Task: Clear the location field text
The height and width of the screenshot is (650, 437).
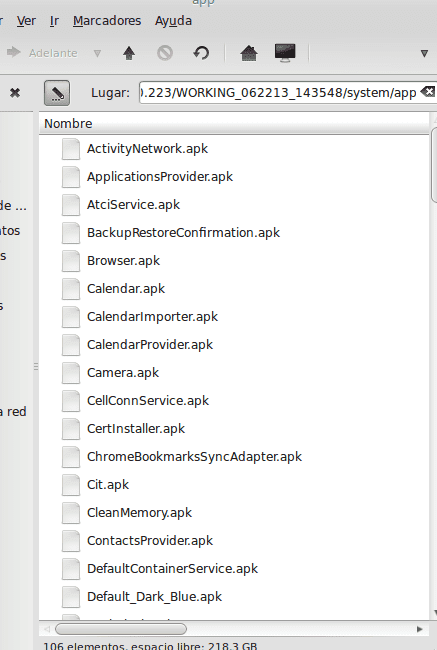Action: (x=427, y=92)
